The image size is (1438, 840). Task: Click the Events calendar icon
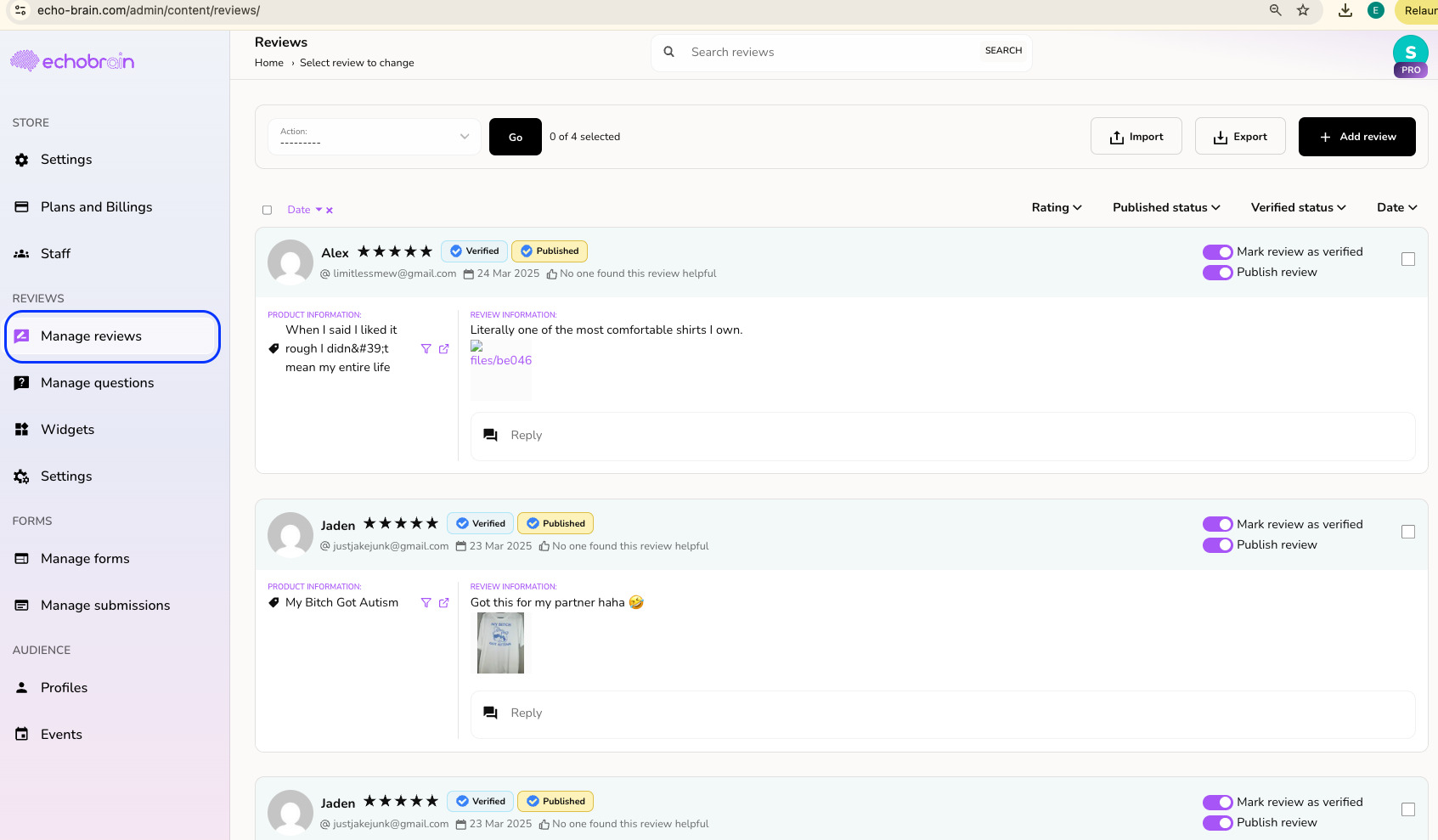22,735
